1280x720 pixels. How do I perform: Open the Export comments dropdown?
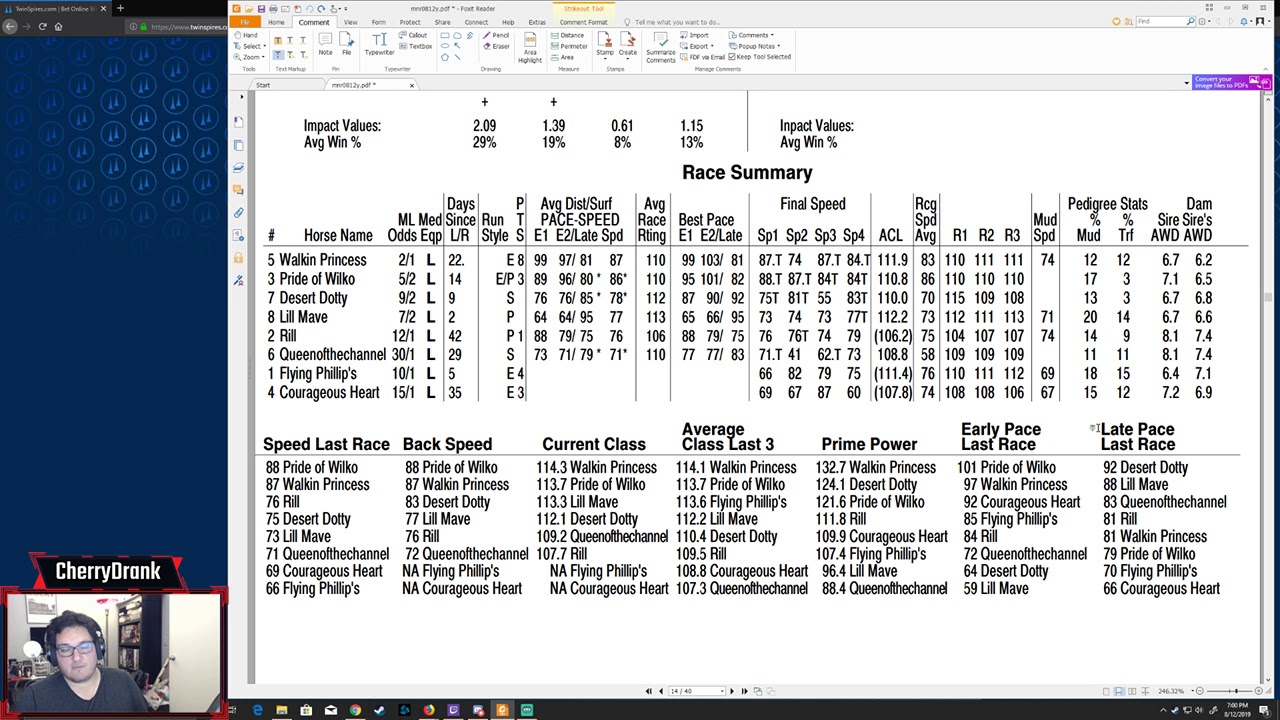pos(696,46)
